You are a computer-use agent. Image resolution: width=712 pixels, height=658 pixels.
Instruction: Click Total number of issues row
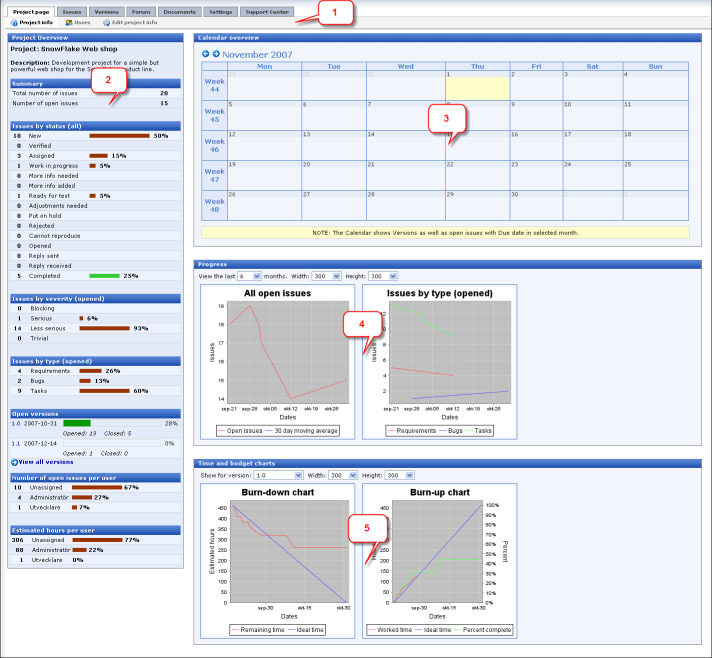point(95,93)
